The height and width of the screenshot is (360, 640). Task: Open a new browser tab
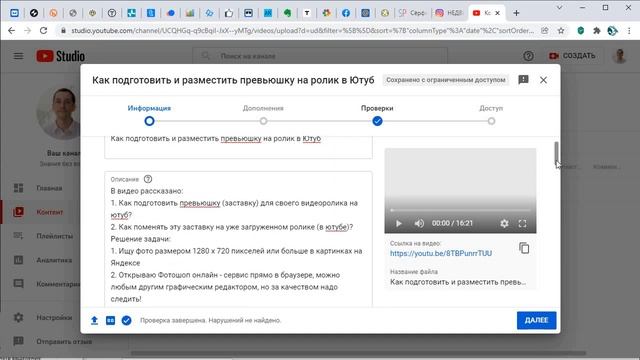(516, 13)
